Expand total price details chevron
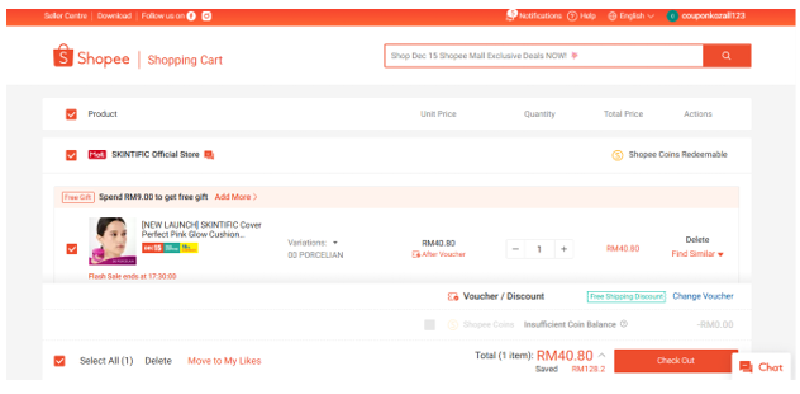The width and height of the screenshot is (800, 394). (602, 355)
